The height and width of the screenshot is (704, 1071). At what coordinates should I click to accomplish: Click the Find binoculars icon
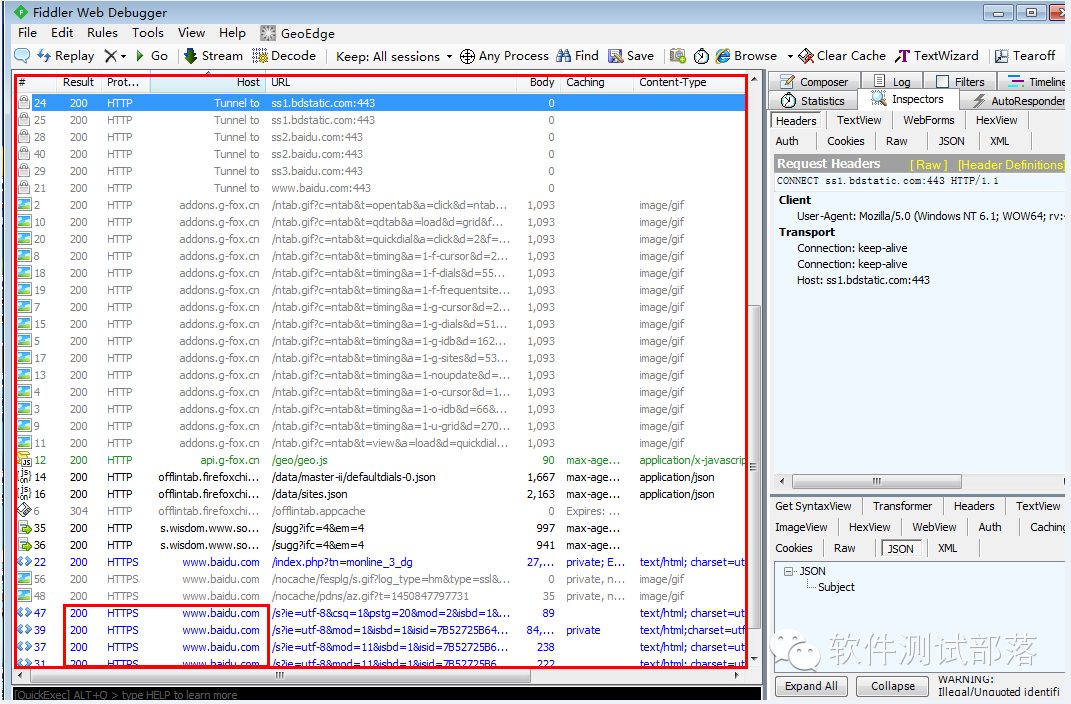coord(564,56)
